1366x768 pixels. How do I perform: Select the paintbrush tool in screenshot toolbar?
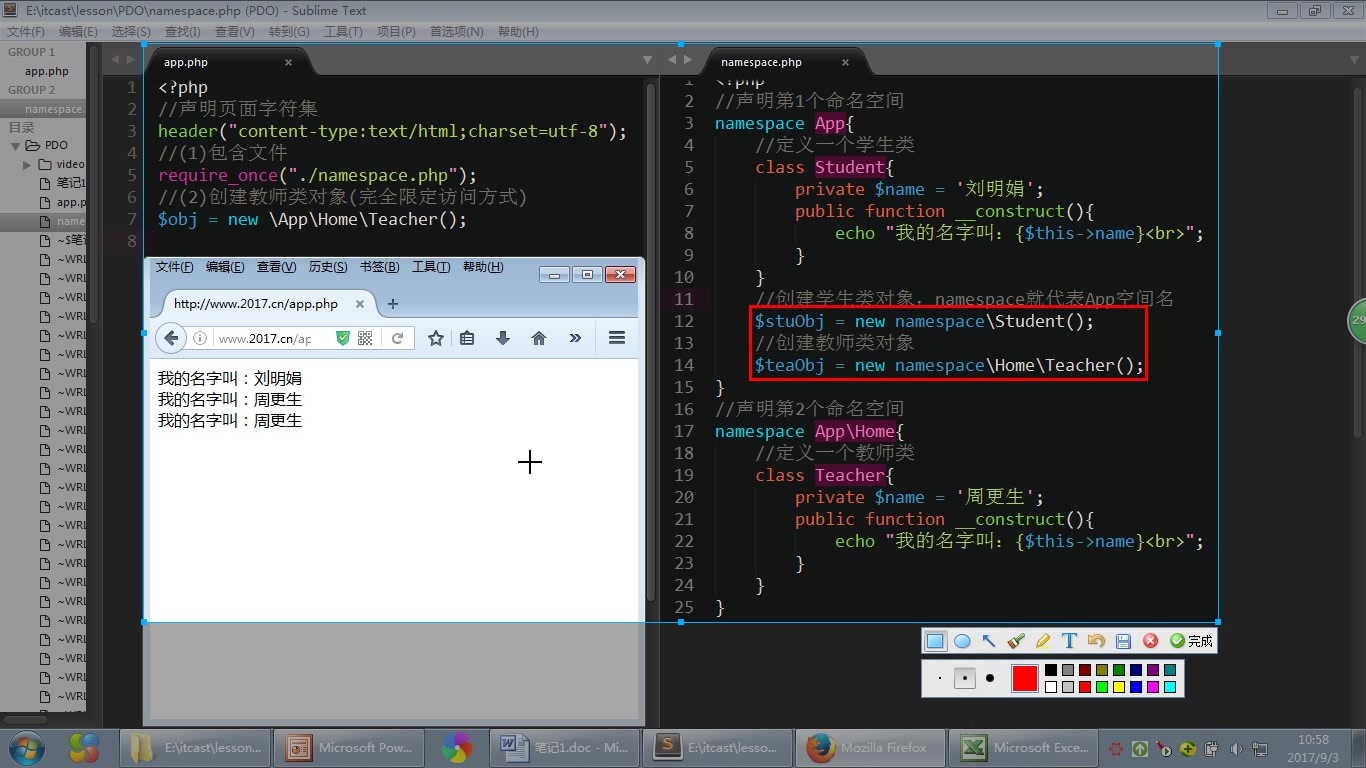click(x=1016, y=641)
